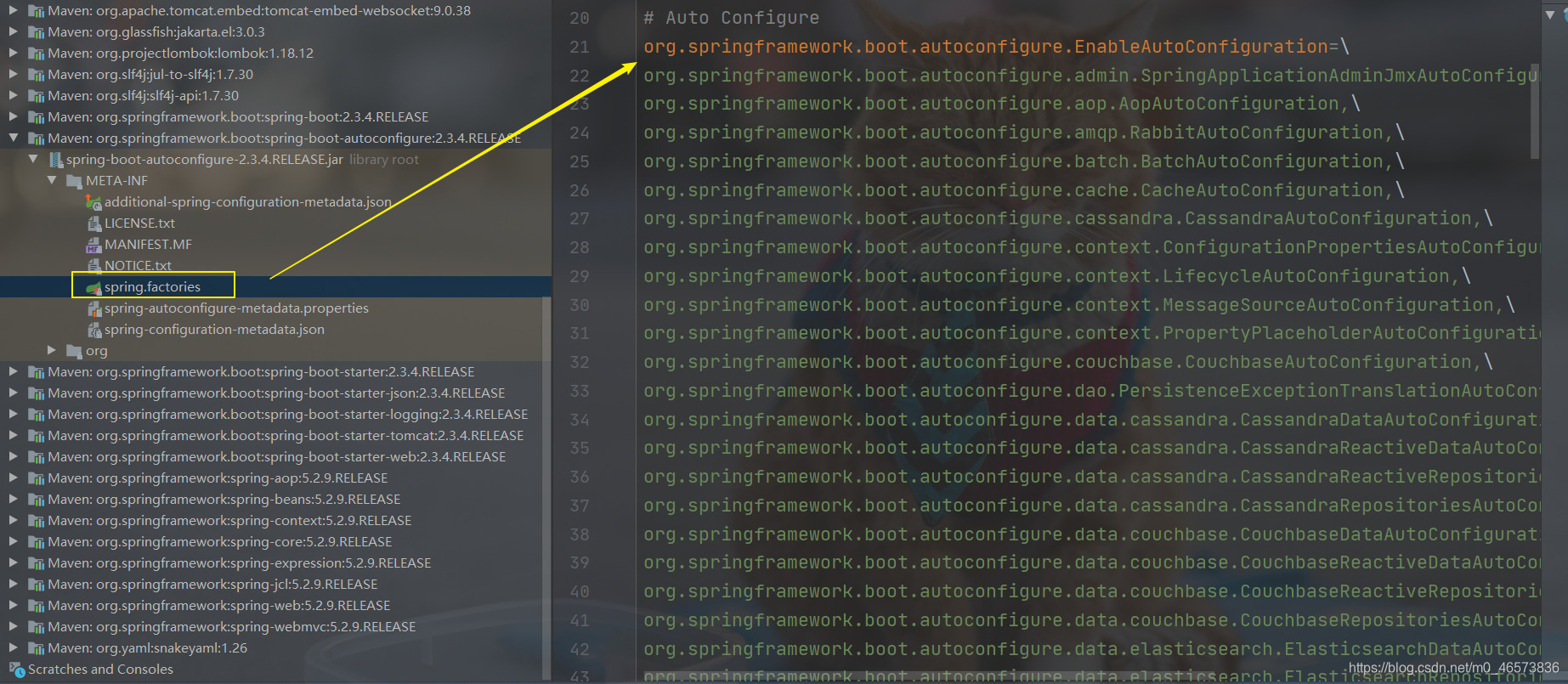This screenshot has width=1568, height=684.
Task: Open the editor inspection dropdown arrow
Action: click(x=1548, y=14)
